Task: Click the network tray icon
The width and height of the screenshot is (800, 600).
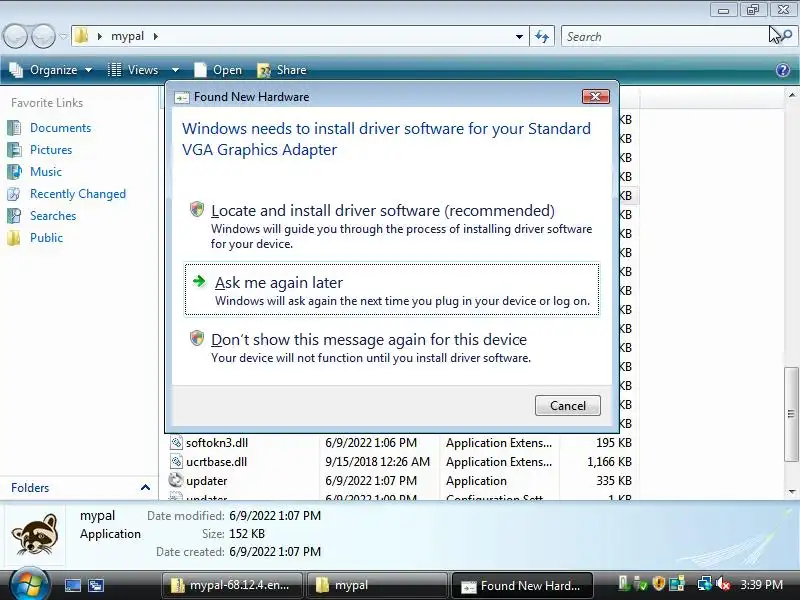Action: 705,583
